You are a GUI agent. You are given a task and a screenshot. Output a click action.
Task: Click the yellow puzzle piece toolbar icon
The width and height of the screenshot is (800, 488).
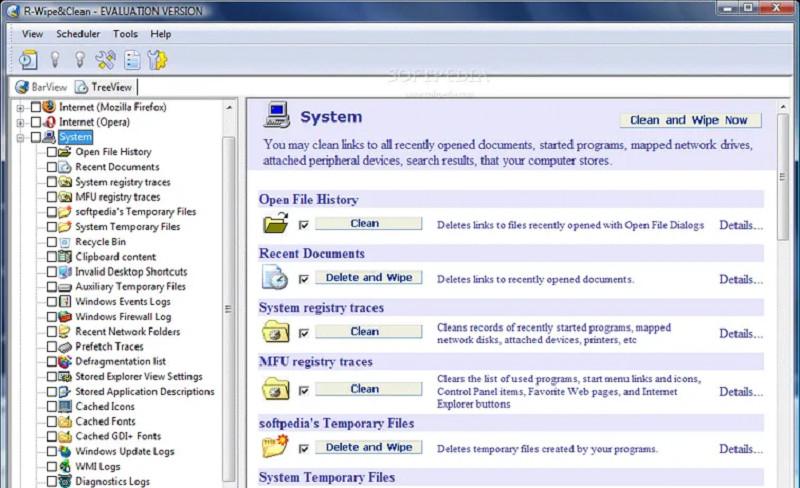[157, 59]
